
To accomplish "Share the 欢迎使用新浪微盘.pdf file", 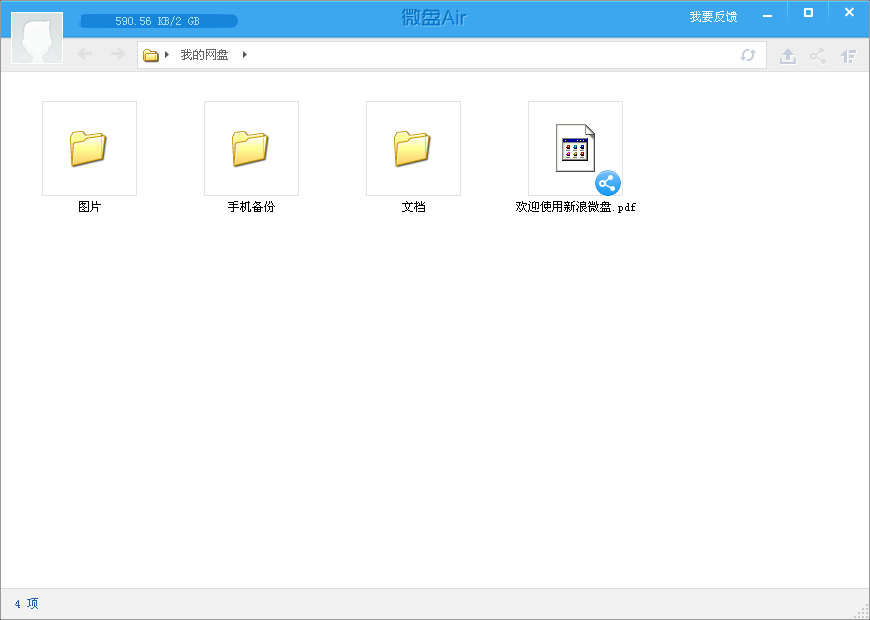I will 607,183.
